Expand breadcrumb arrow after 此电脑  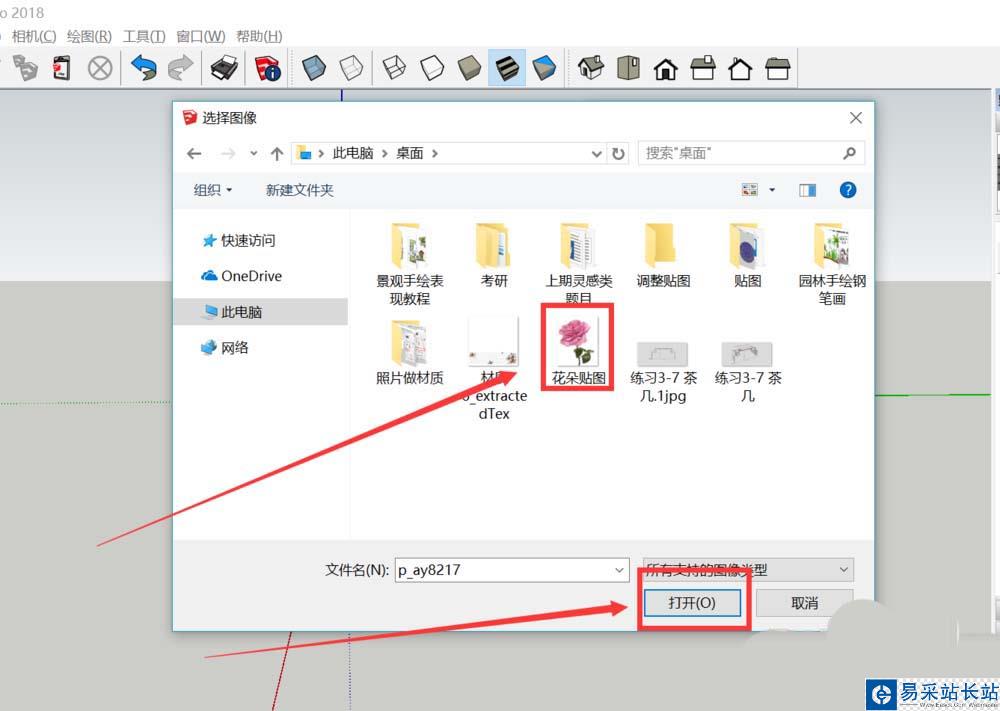tap(385, 154)
